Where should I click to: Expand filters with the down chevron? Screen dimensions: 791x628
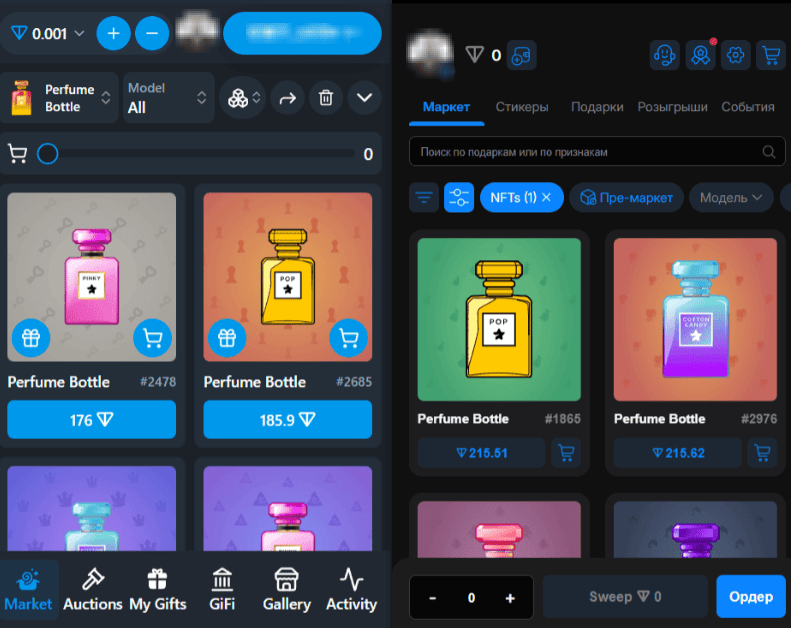[364, 98]
